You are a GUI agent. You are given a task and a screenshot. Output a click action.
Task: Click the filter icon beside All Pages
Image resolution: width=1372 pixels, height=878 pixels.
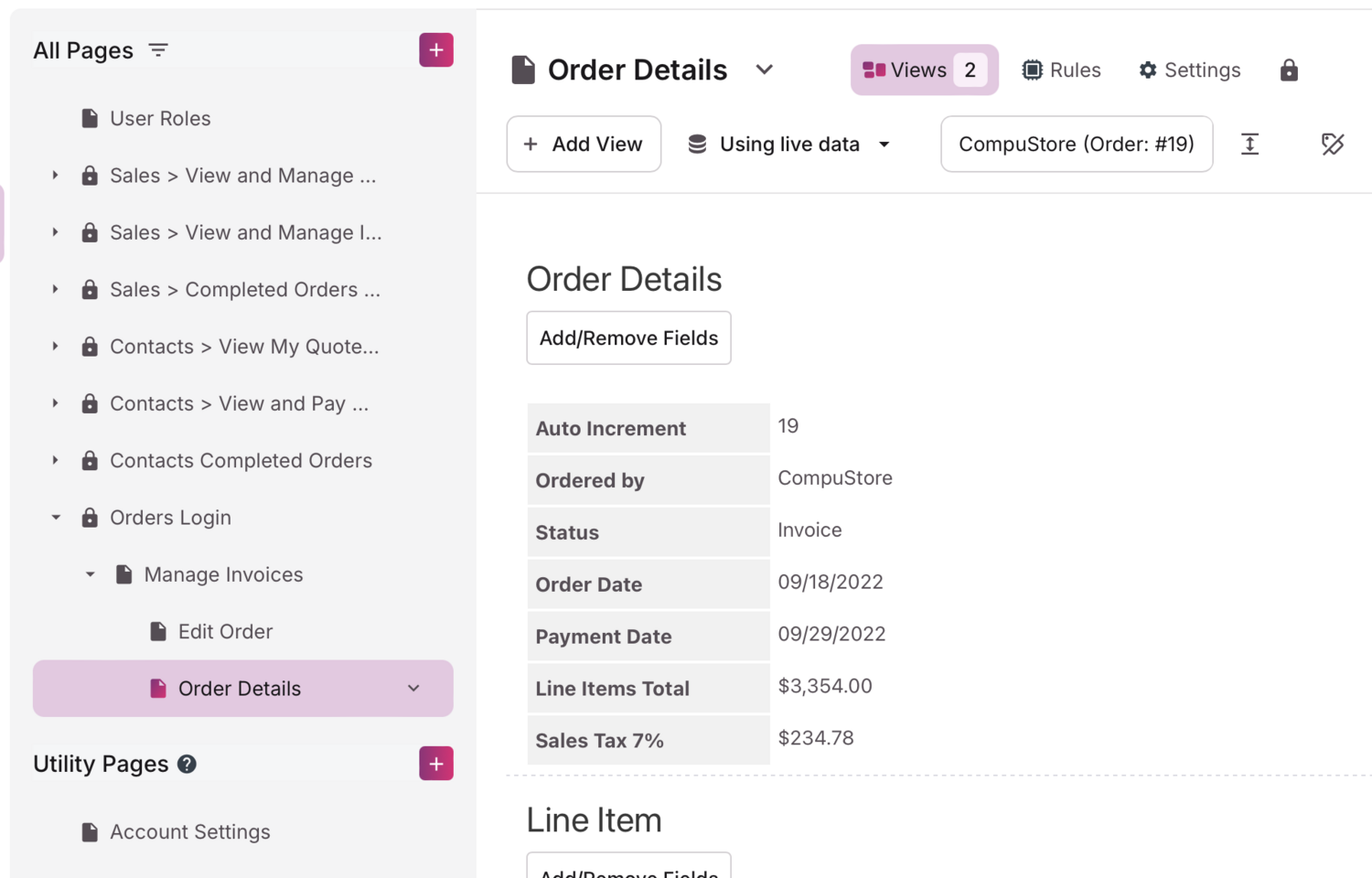(157, 50)
